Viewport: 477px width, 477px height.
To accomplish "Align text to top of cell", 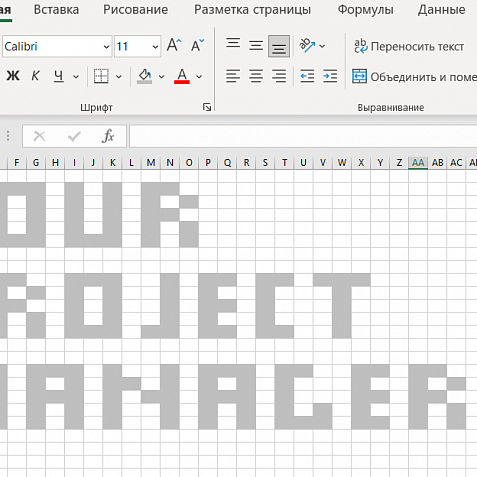I will (233, 44).
